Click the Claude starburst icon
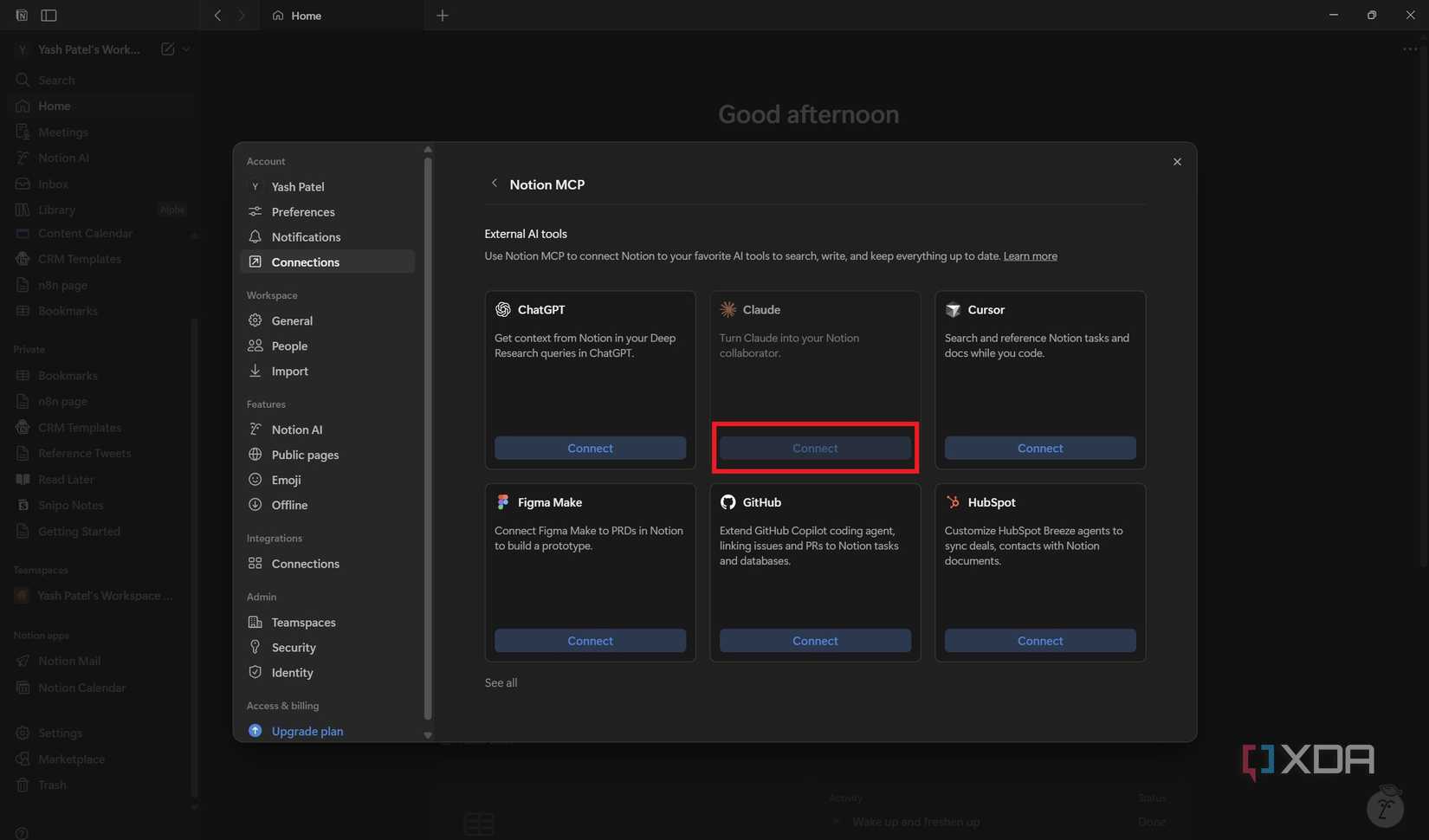This screenshot has height=840, width=1429. click(727, 309)
